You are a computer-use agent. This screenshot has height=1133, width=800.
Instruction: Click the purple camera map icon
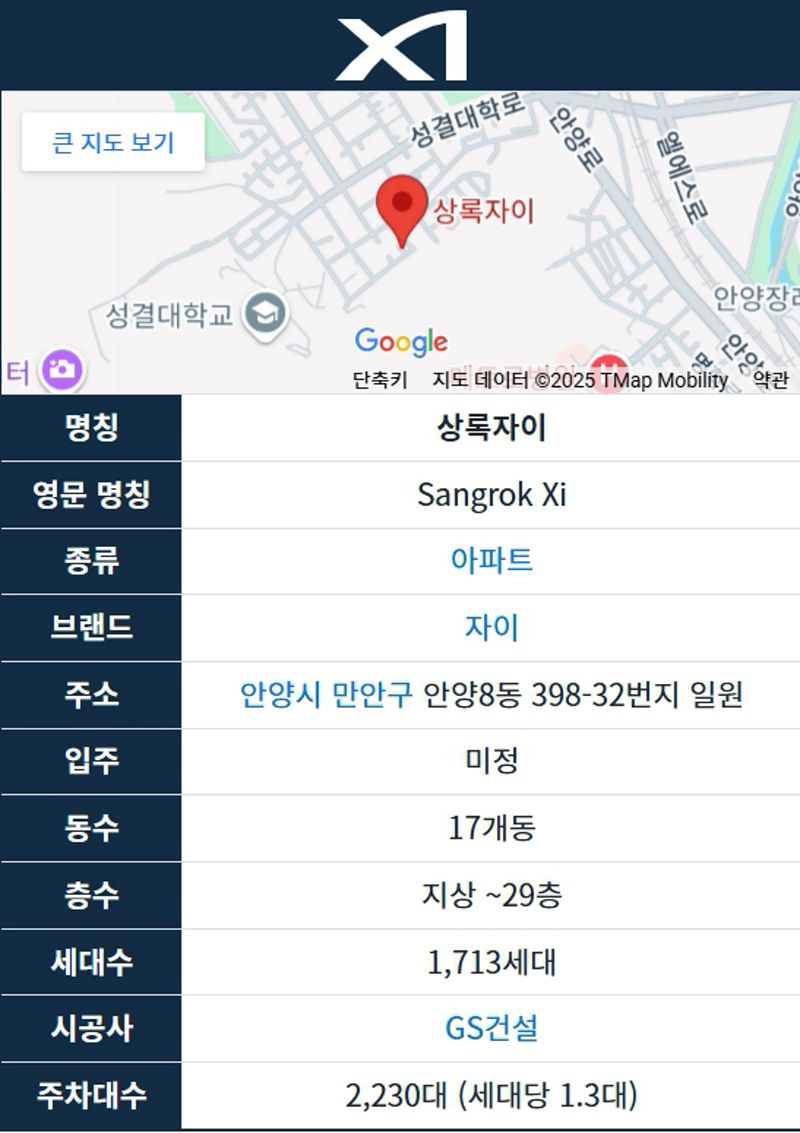click(62, 370)
